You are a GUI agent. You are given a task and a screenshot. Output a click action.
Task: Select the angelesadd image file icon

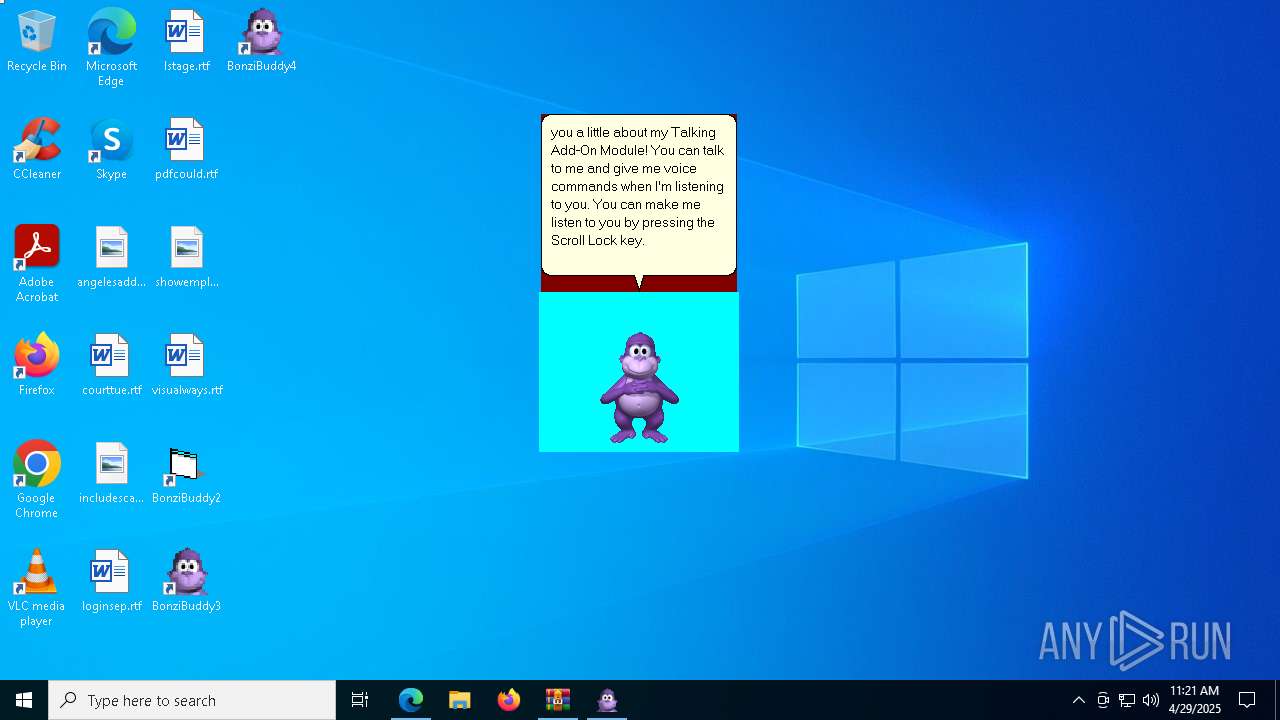point(111,258)
